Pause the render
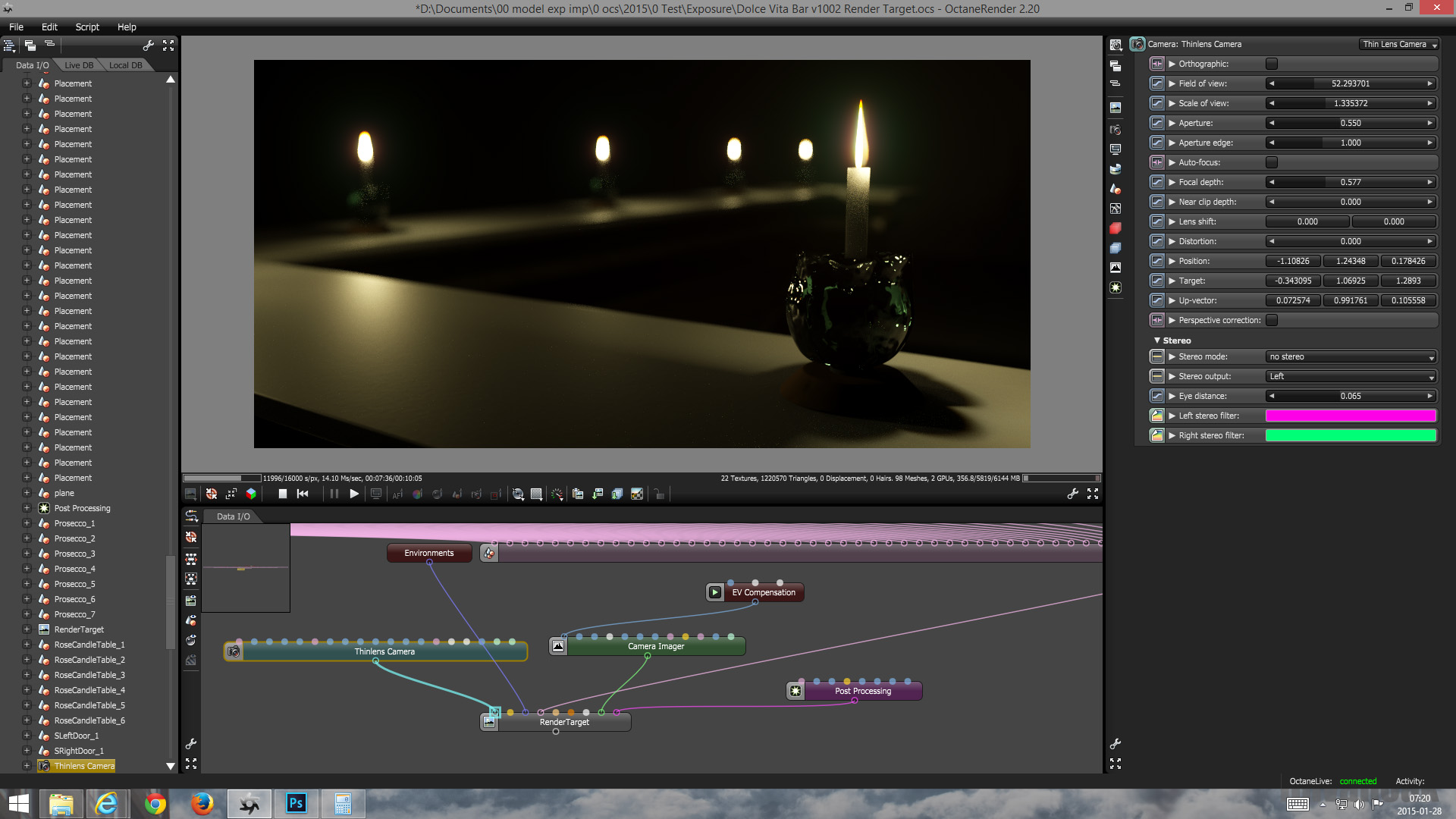Screen dimensions: 1456x819 tap(334, 494)
